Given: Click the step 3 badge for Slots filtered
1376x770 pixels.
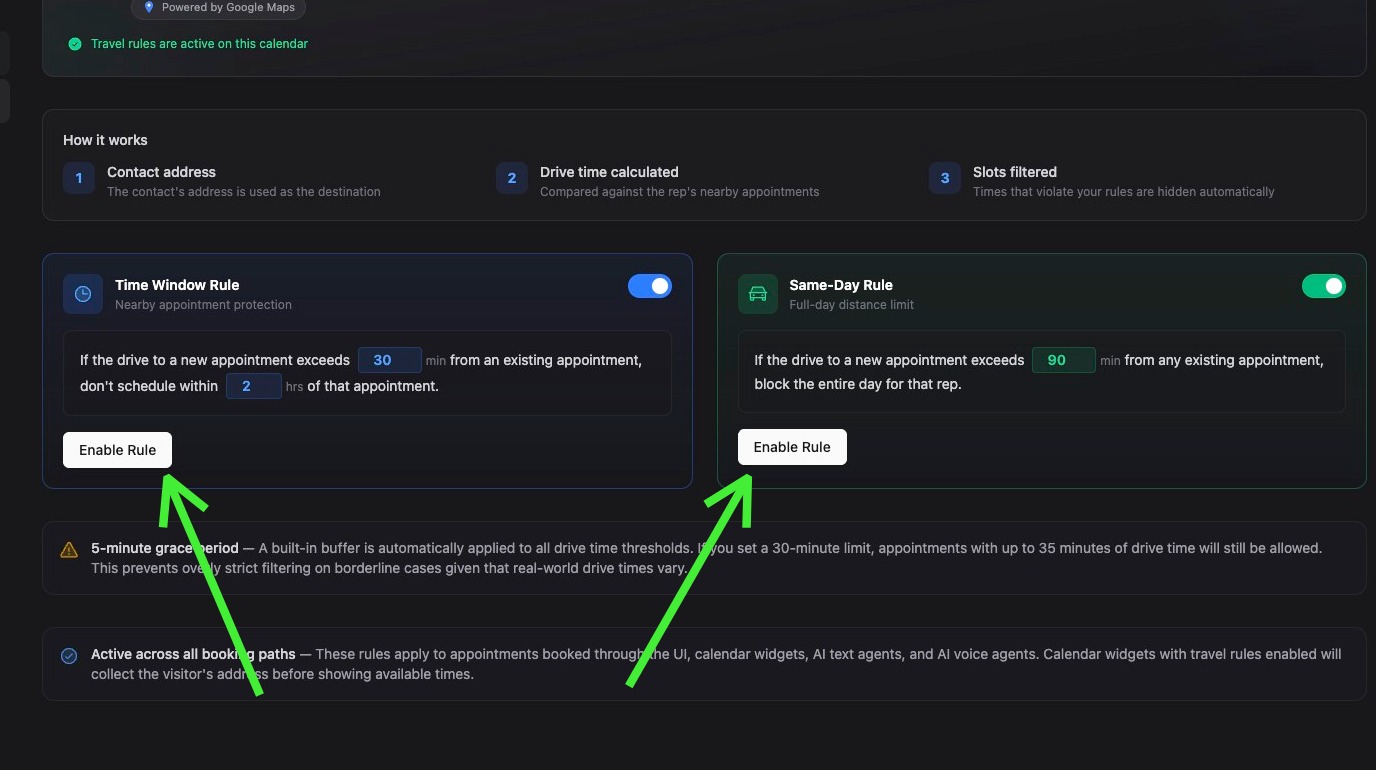Looking at the screenshot, I should (945, 179).
